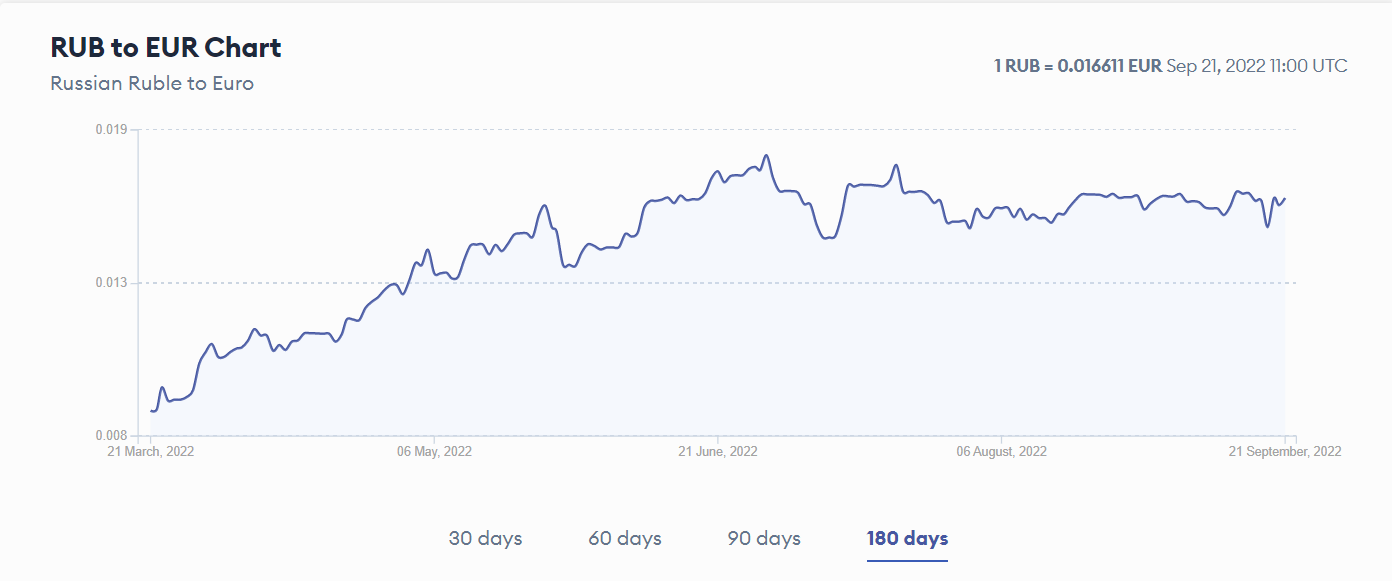Click the 0.008 y-axis label
1392x581 pixels.
click(x=110, y=436)
